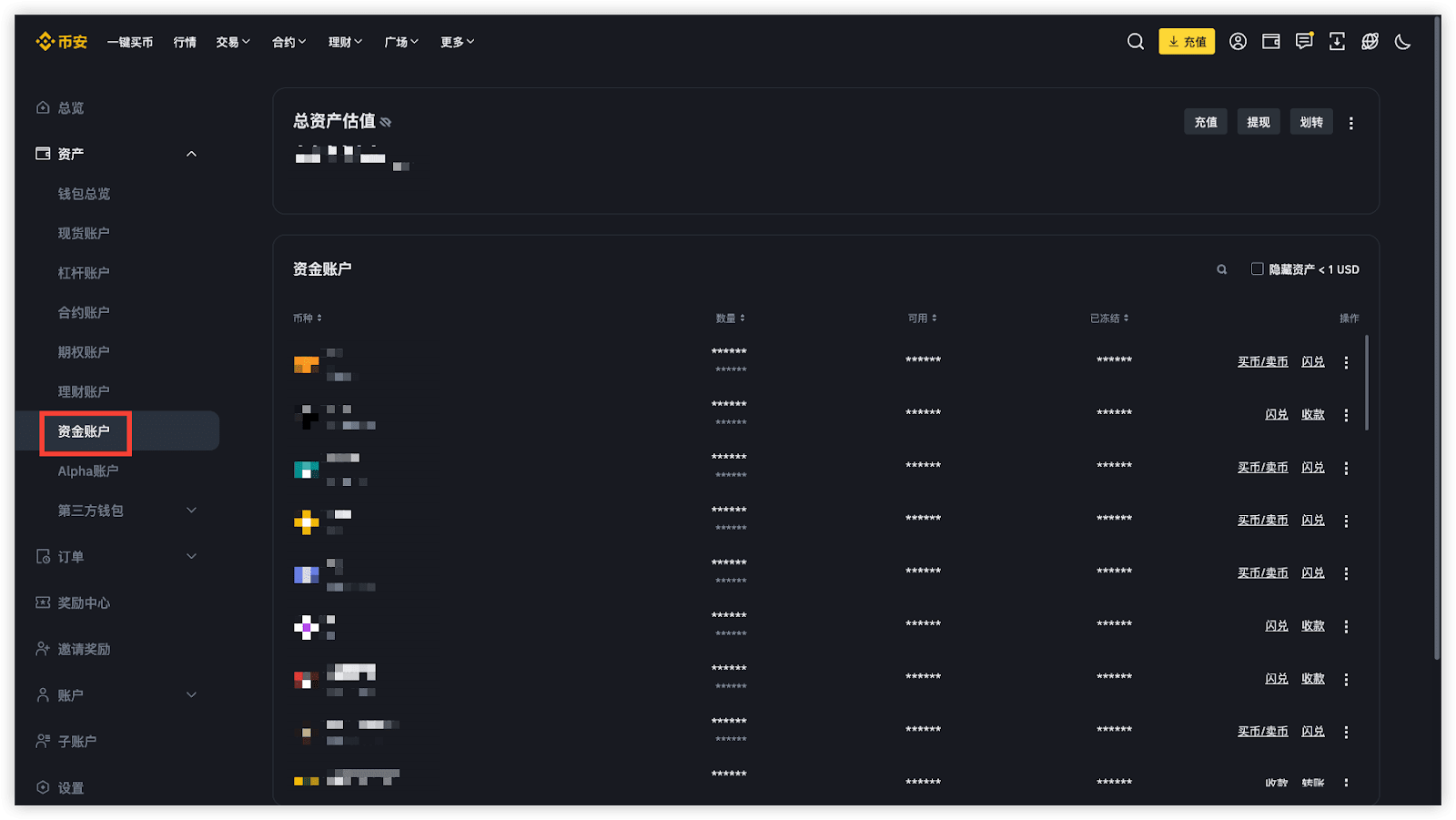This screenshot has height=820, width=1456.
Task: Expand the 账户 sidebar section
Action: [x=191, y=694]
